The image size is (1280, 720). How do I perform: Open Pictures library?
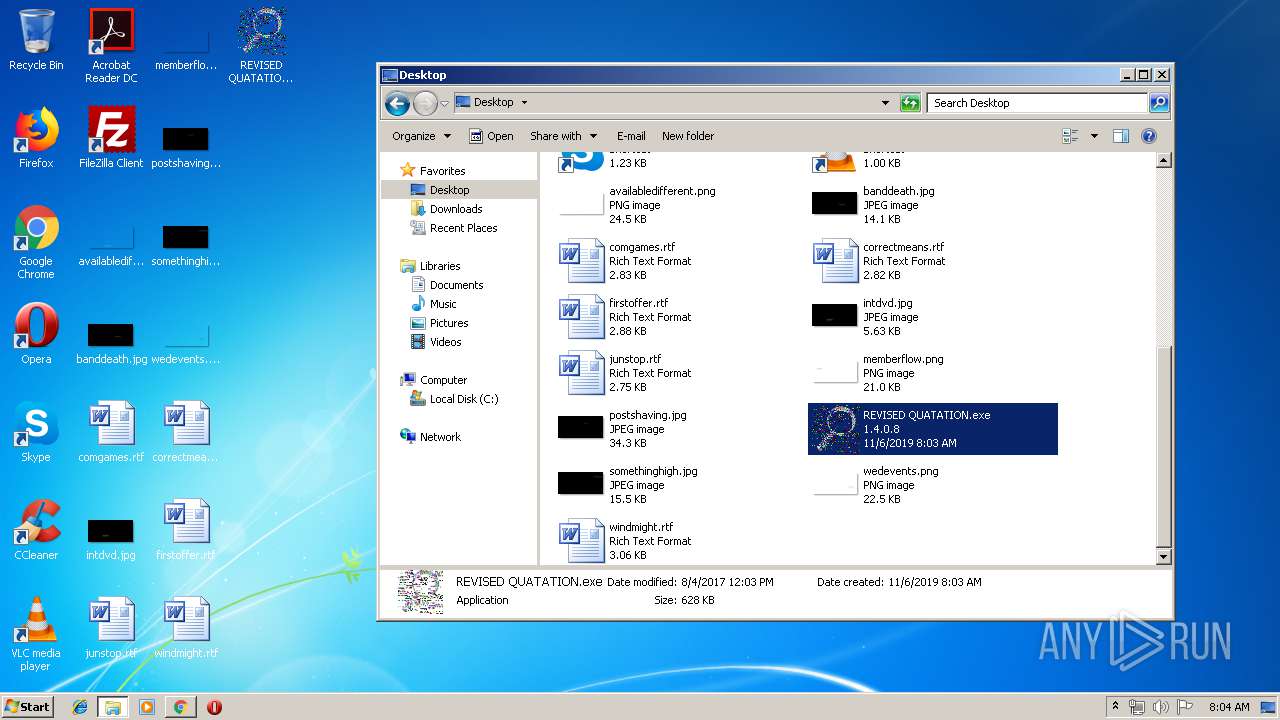pos(449,323)
